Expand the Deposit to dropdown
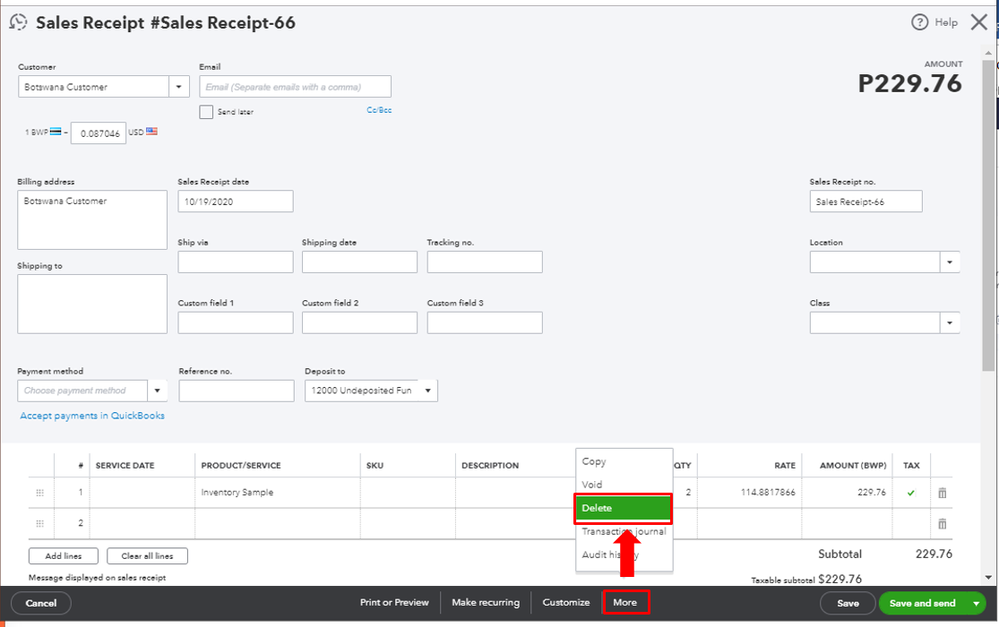999x627 pixels. point(428,390)
